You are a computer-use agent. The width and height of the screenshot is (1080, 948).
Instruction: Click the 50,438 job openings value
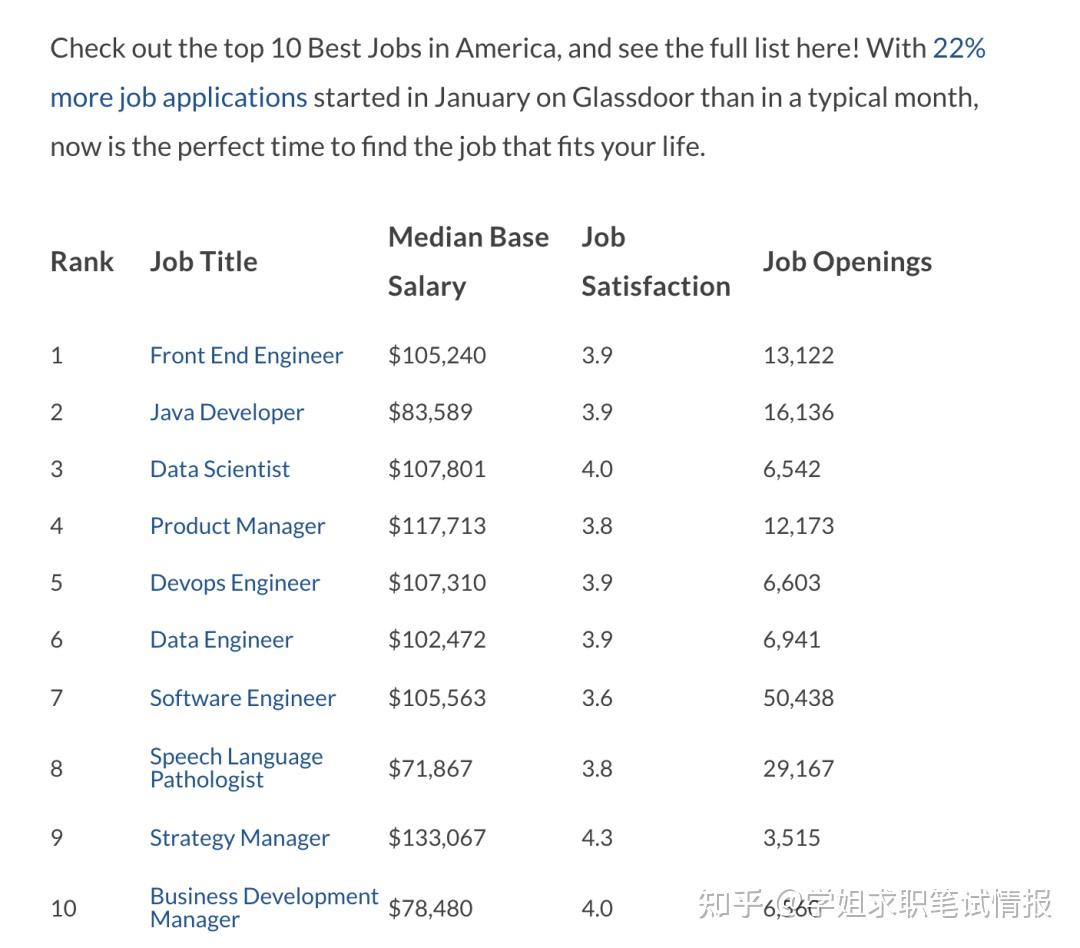pyautogui.click(x=798, y=699)
